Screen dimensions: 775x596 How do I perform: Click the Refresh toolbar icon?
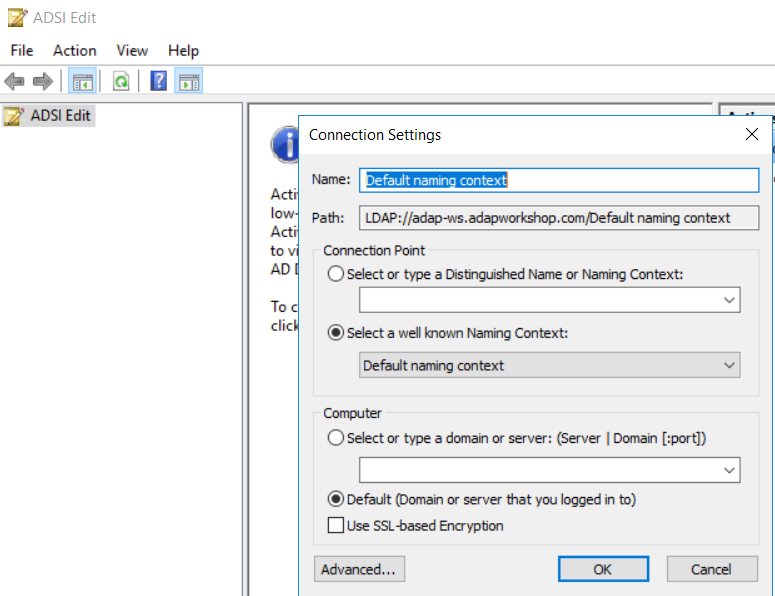tap(121, 81)
